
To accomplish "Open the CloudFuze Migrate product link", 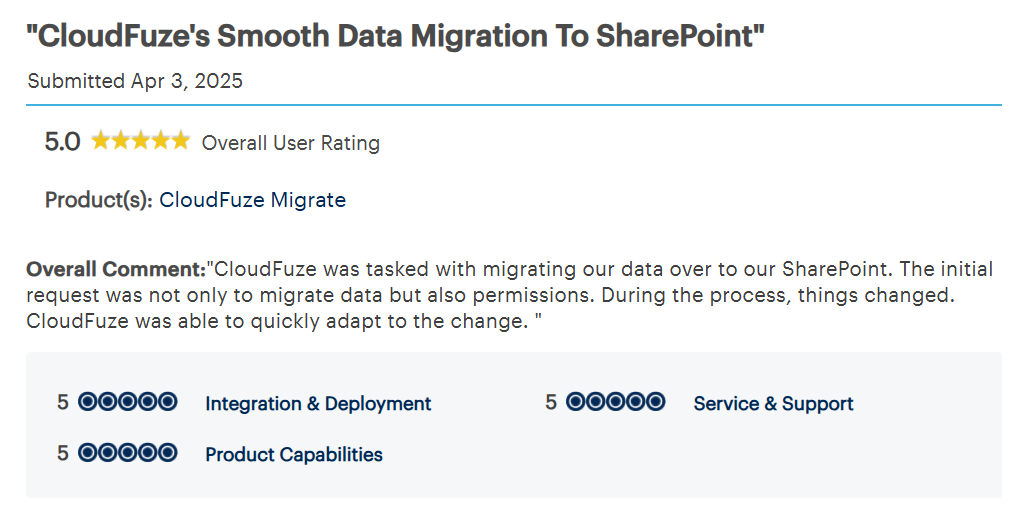I will tap(252, 200).
